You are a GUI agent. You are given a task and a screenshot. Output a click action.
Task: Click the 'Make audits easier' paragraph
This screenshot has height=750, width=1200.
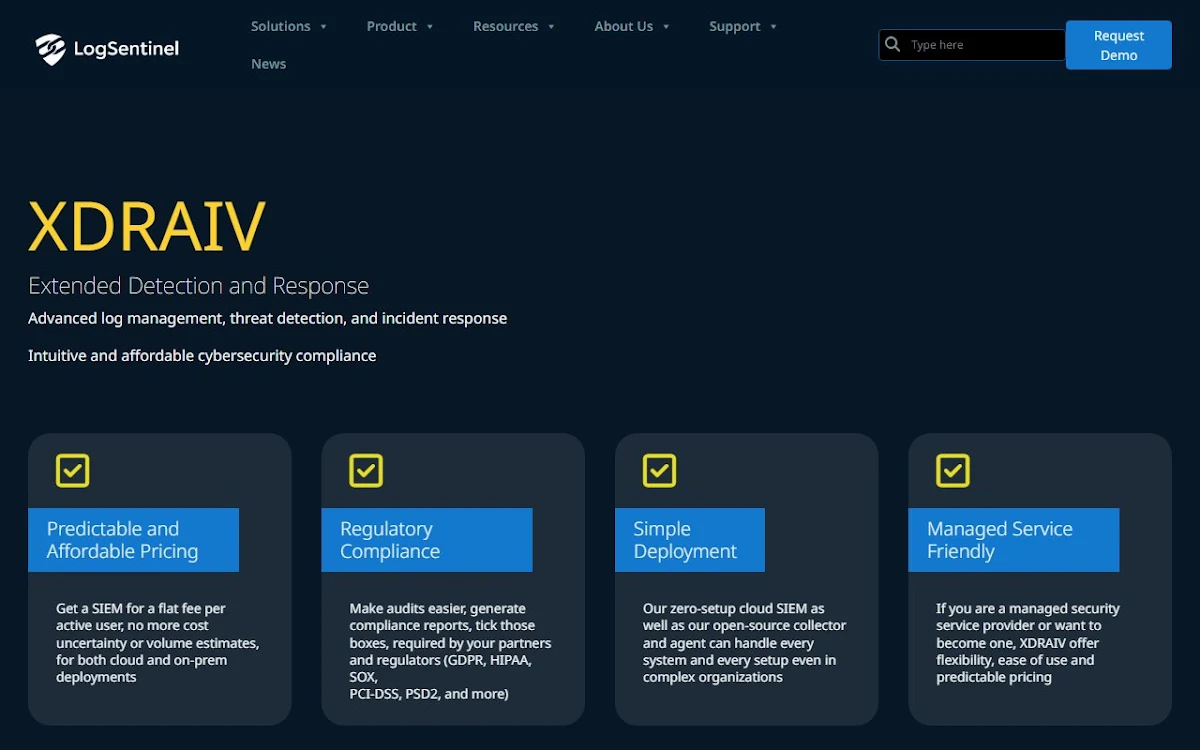(x=450, y=651)
